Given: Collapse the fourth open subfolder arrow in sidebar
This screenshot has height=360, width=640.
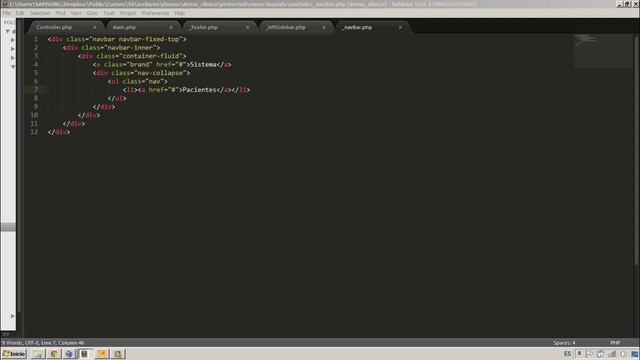Looking at the screenshot, I should pos(13,67).
